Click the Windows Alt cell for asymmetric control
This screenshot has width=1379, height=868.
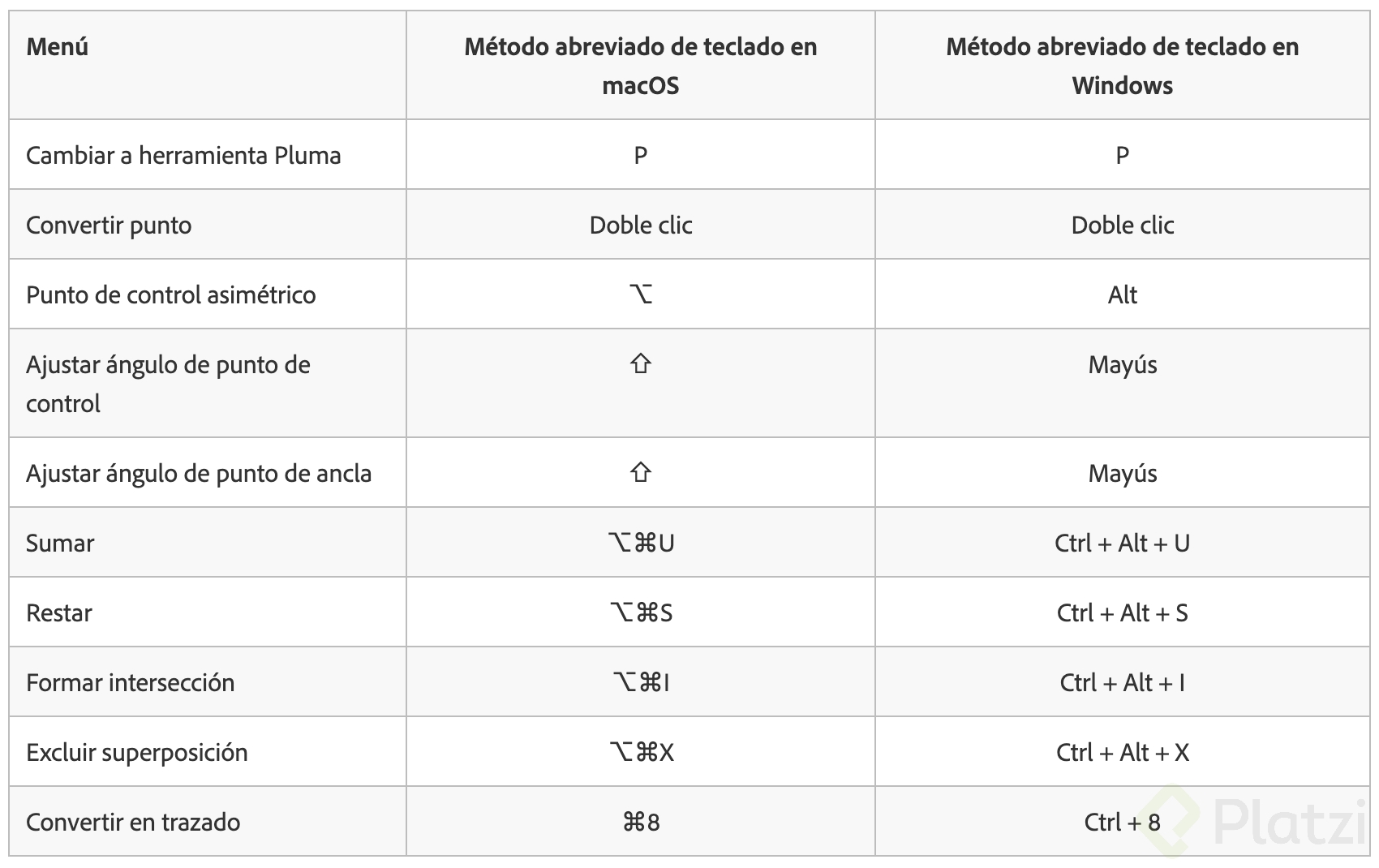[x=1123, y=294]
